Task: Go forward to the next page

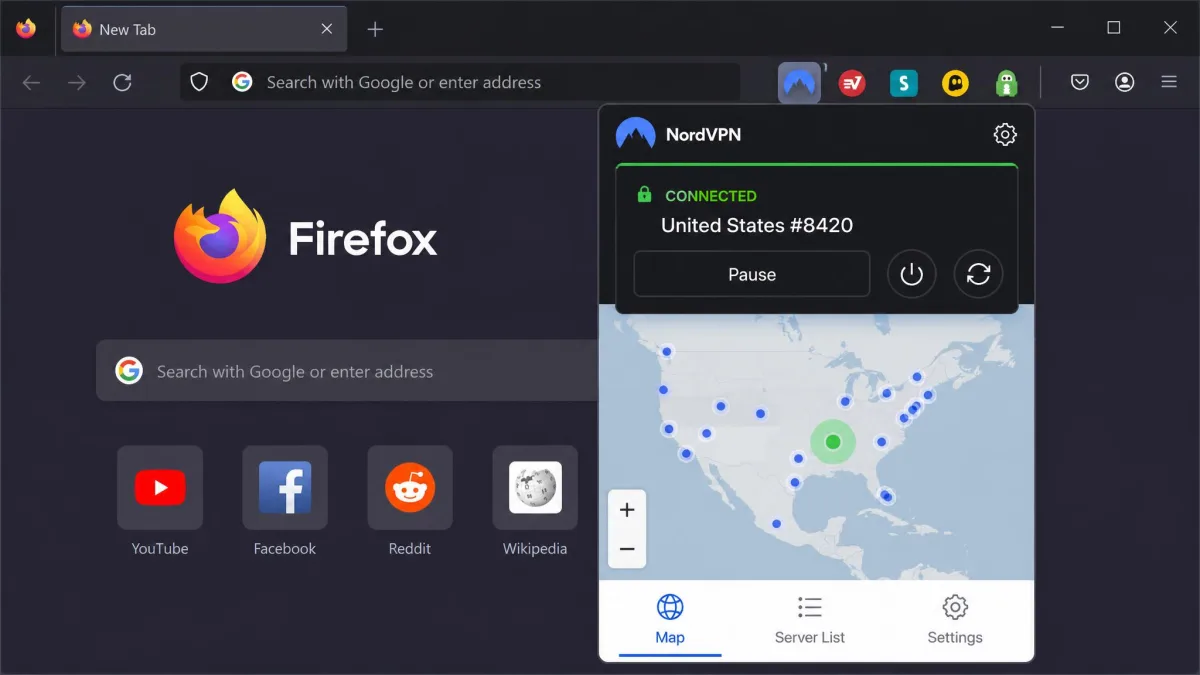Action: (77, 83)
